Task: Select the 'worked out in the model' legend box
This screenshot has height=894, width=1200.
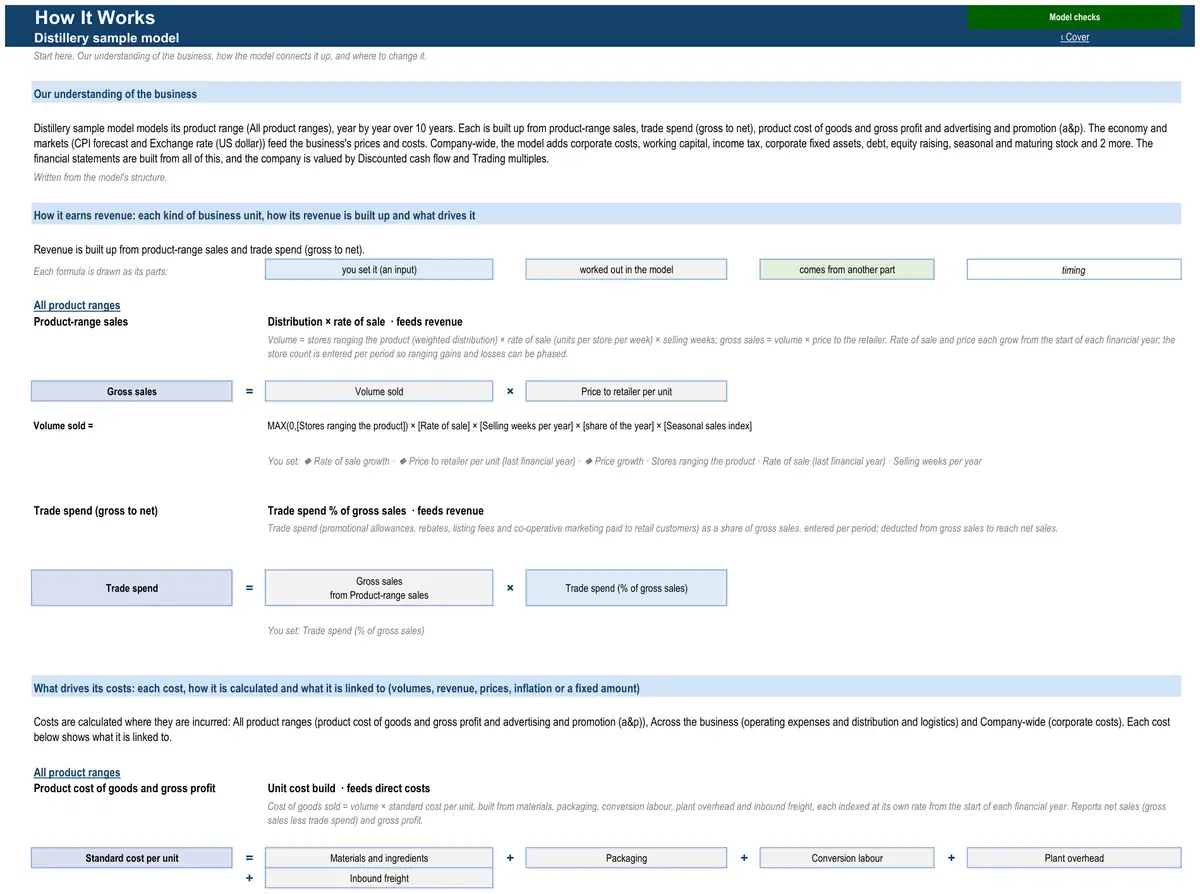Action: point(626,270)
